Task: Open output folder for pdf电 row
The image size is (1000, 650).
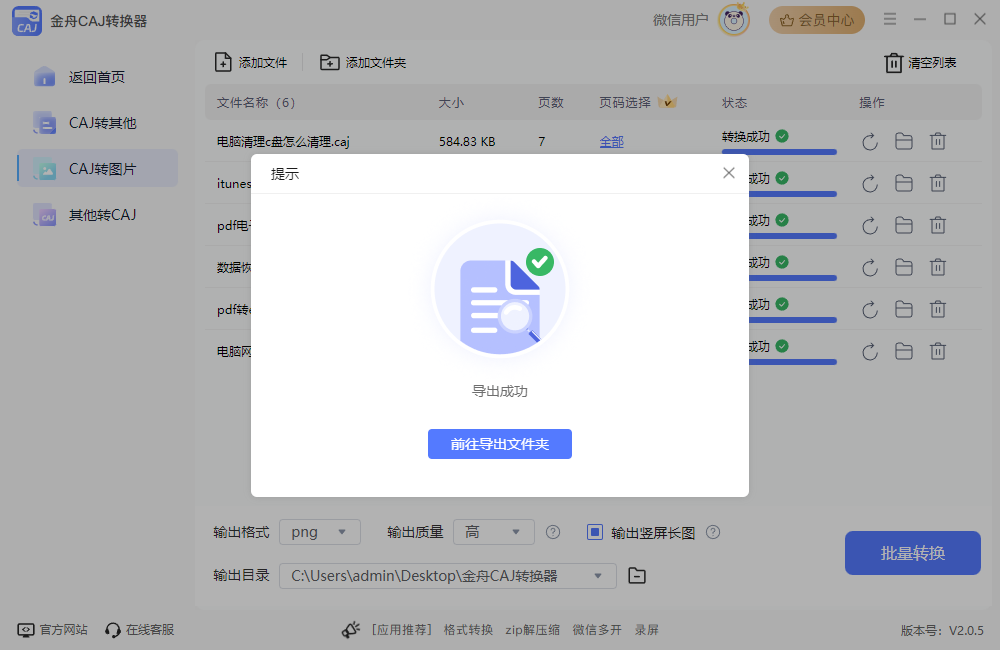Action: click(x=904, y=225)
